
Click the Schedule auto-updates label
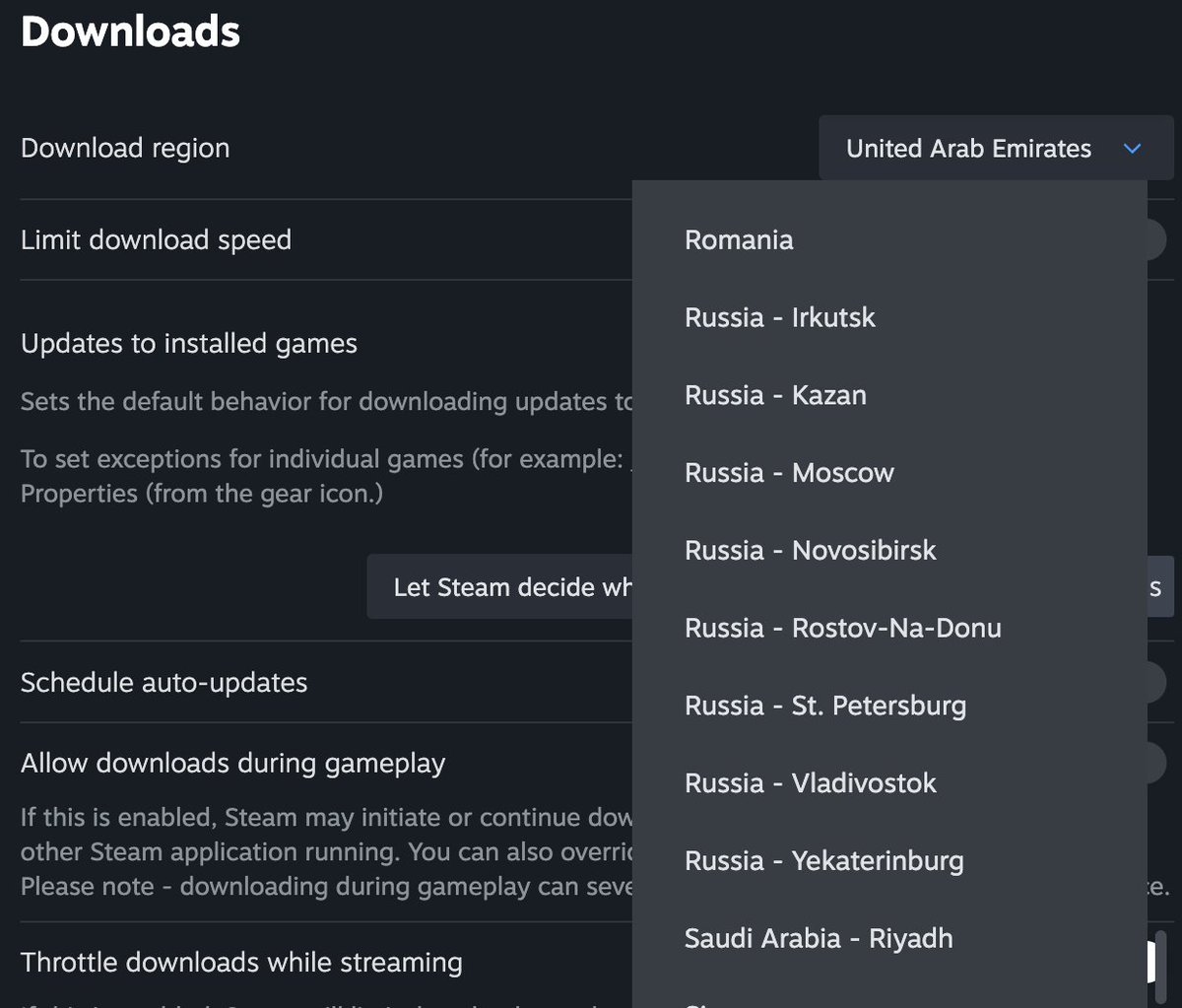(164, 682)
